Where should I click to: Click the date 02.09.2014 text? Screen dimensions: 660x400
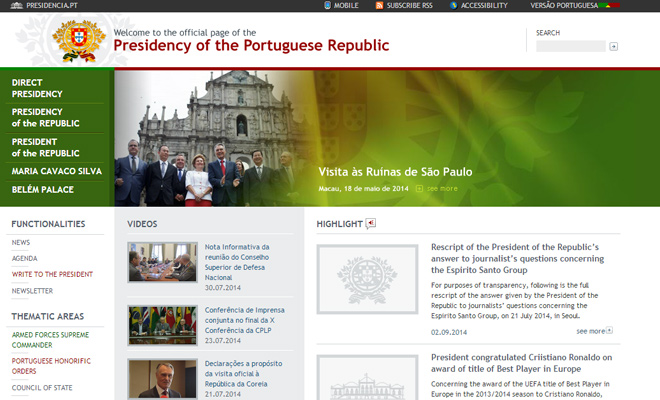point(449,332)
